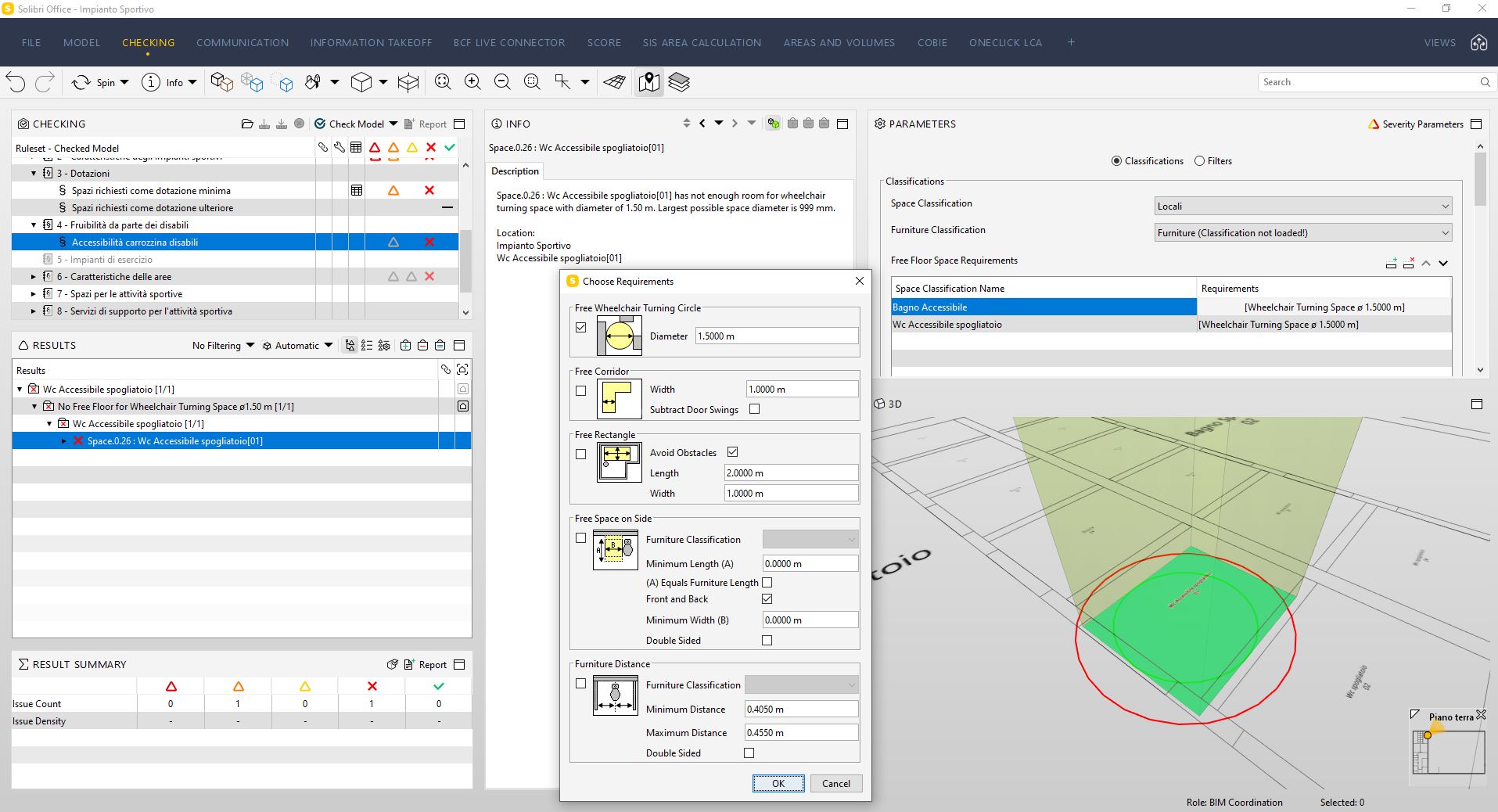This screenshot has width=1498, height=812.
Task: Click the Info circle icon in toolbar
Action: coord(150,82)
